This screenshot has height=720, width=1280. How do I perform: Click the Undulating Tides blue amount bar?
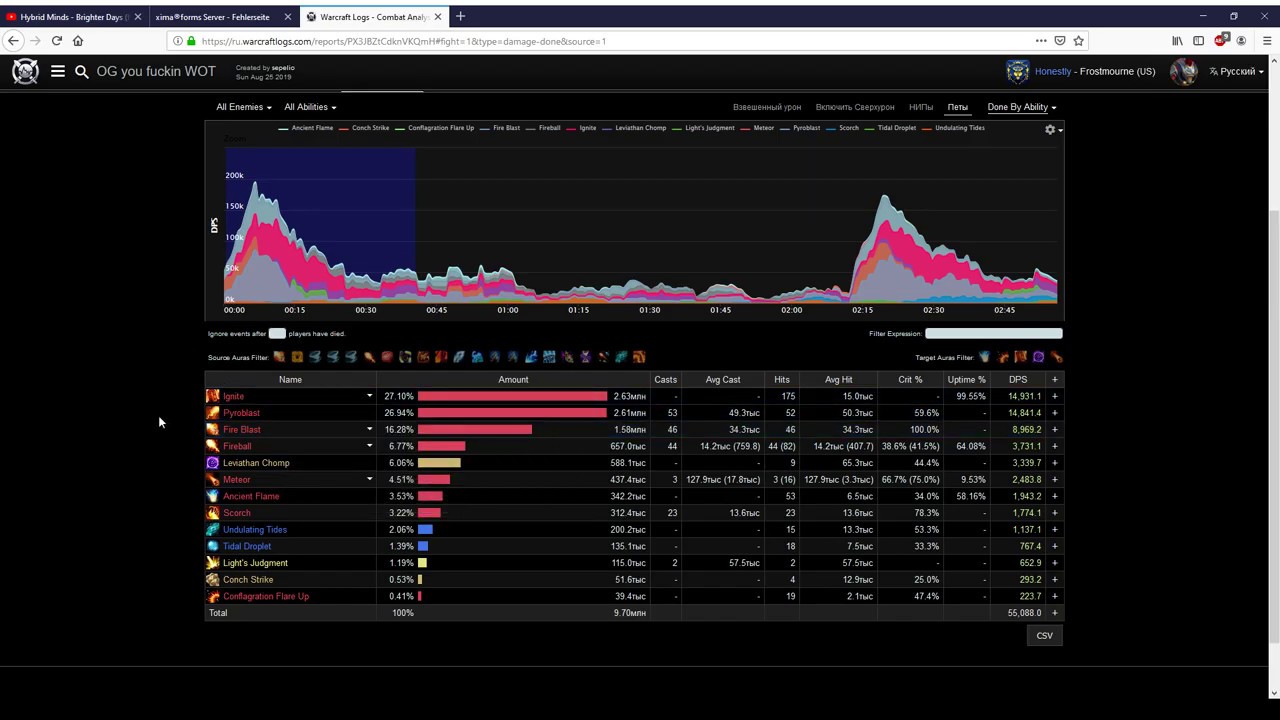(425, 530)
